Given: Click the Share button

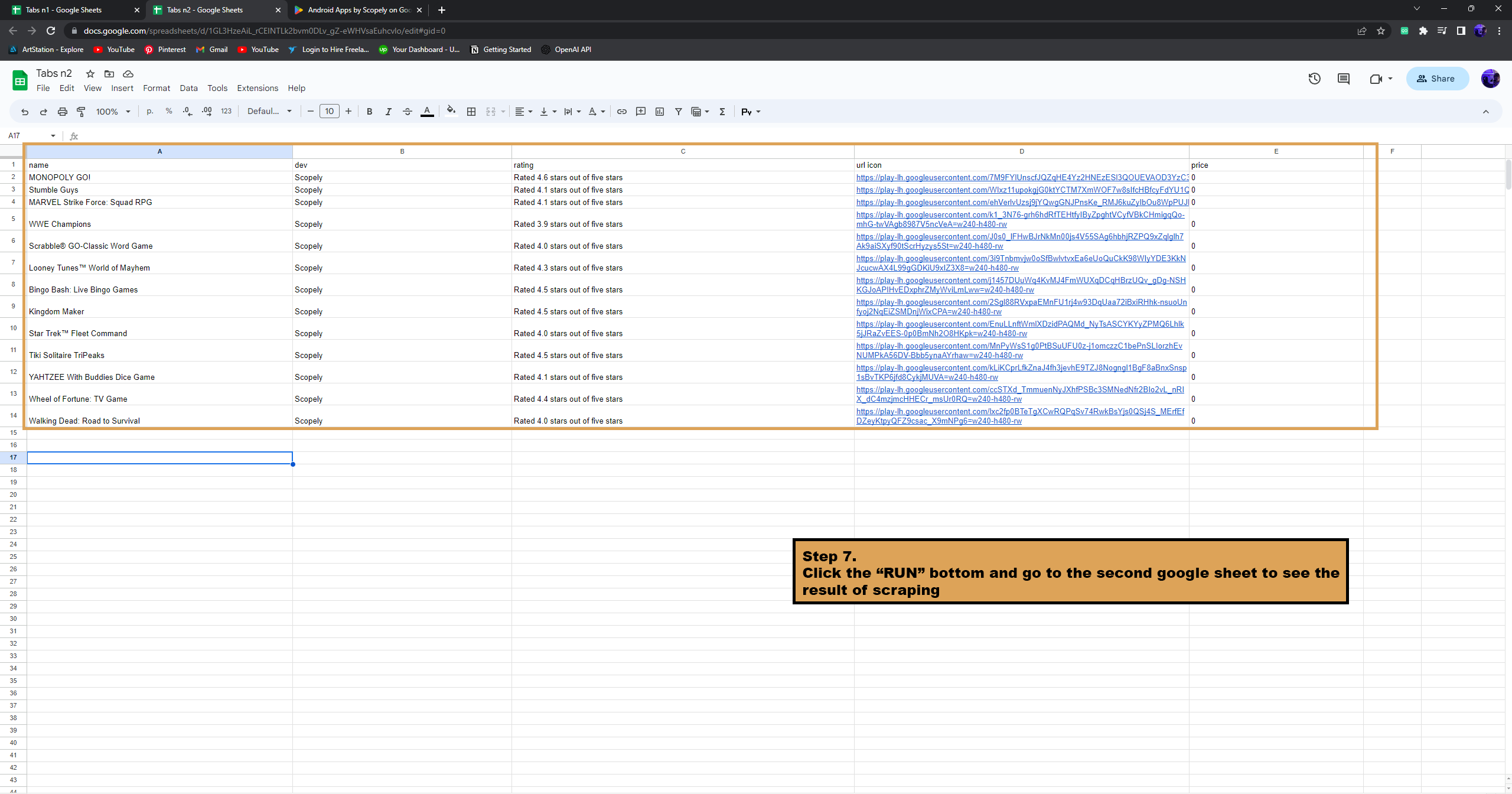Looking at the screenshot, I should tap(1437, 79).
